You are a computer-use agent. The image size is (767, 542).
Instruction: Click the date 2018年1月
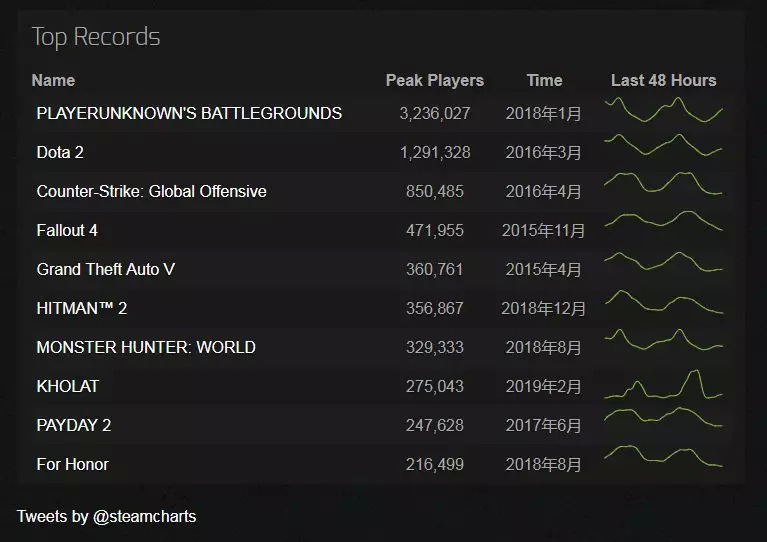543,113
